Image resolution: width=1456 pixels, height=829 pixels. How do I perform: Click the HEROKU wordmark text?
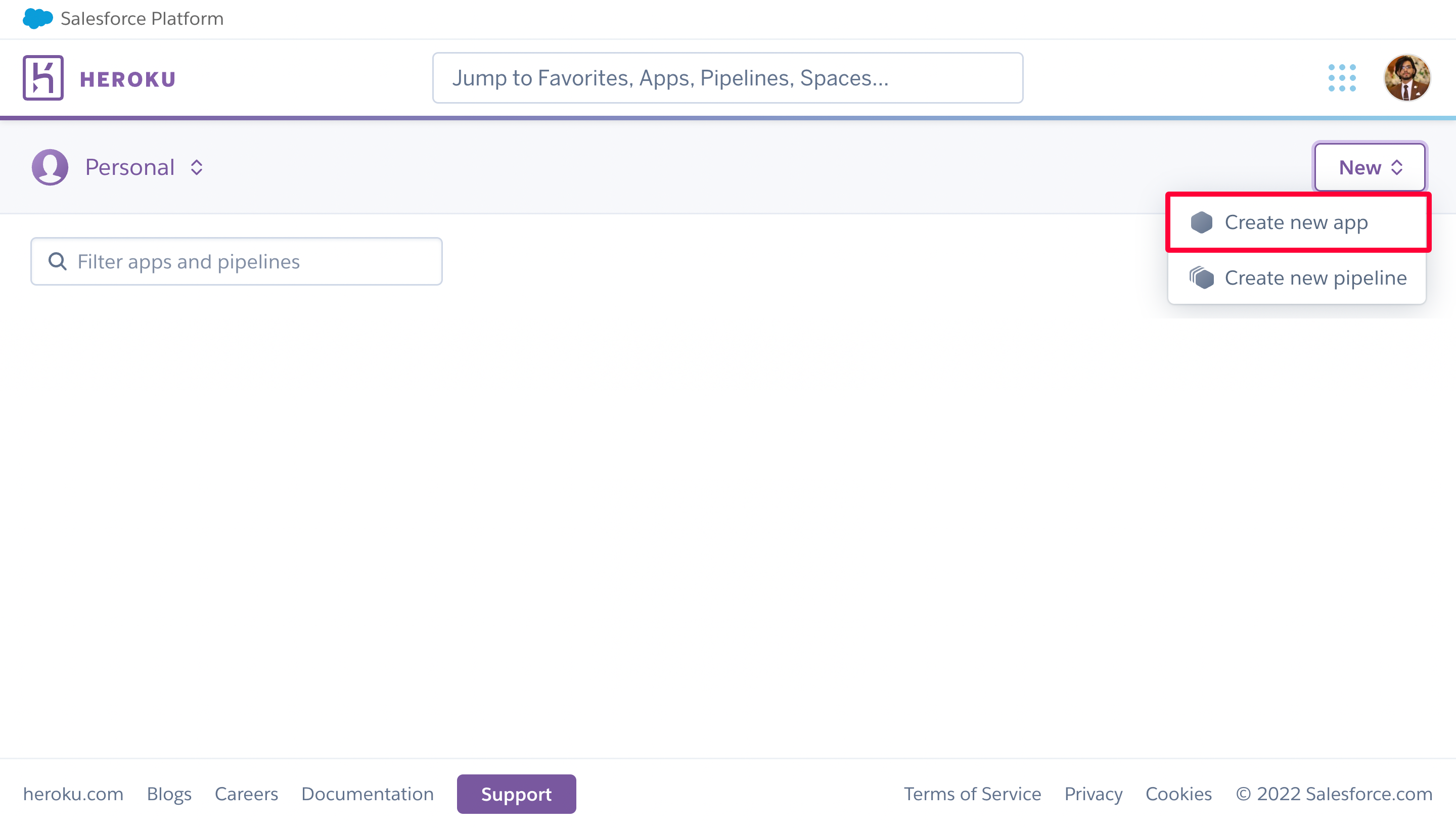coord(127,79)
